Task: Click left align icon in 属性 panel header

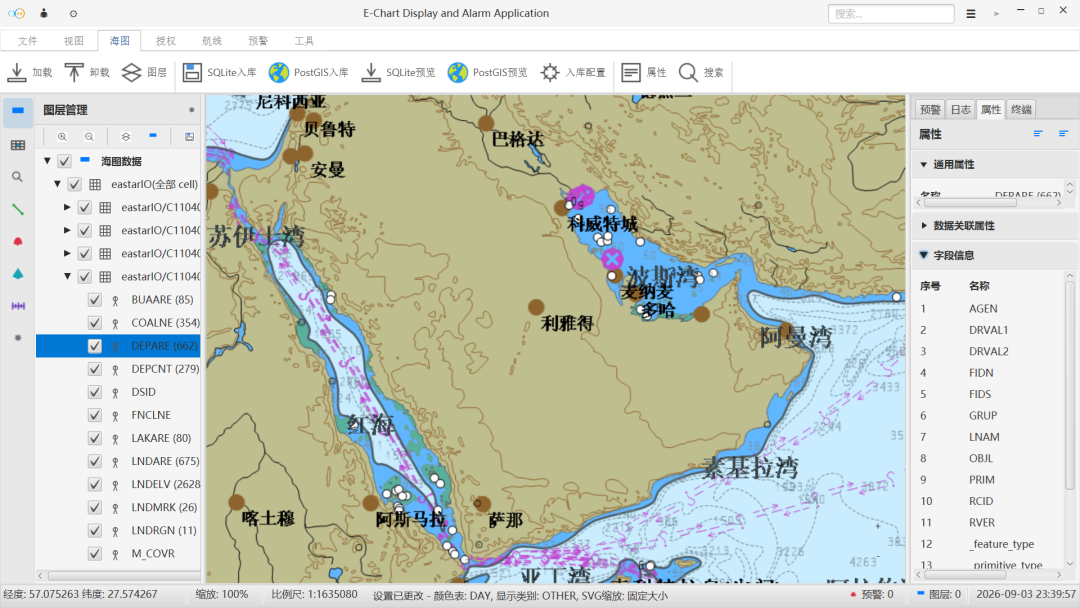Action: tap(1038, 134)
